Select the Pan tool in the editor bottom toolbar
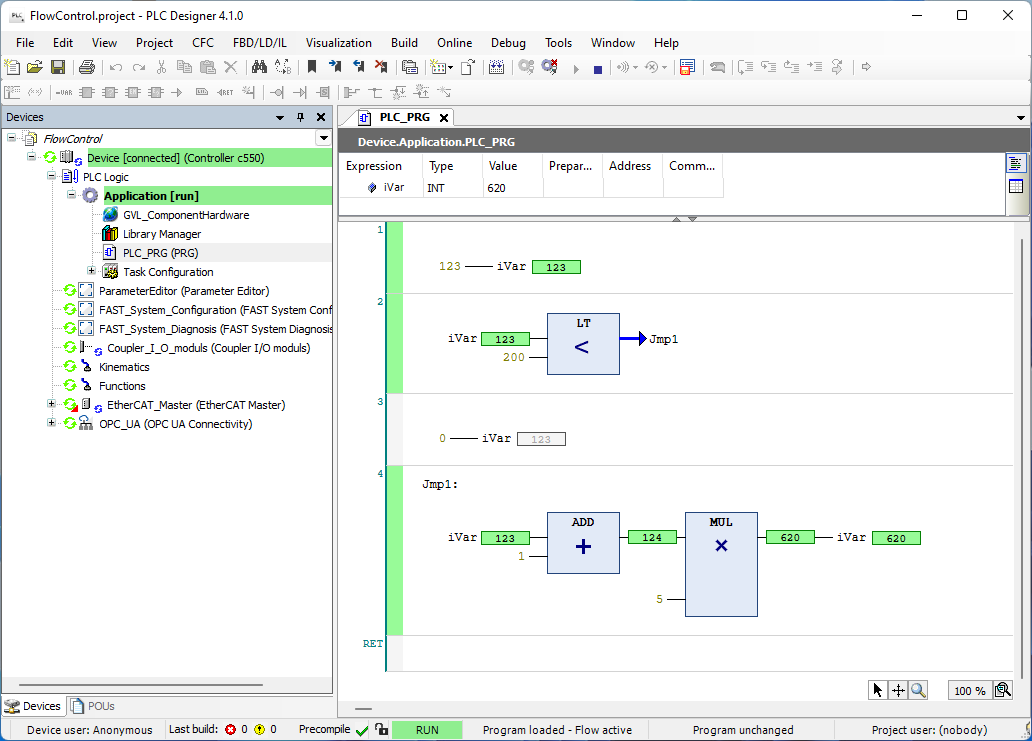The height and width of the screenshot is (741, 1032). click(x=897, y=689)
